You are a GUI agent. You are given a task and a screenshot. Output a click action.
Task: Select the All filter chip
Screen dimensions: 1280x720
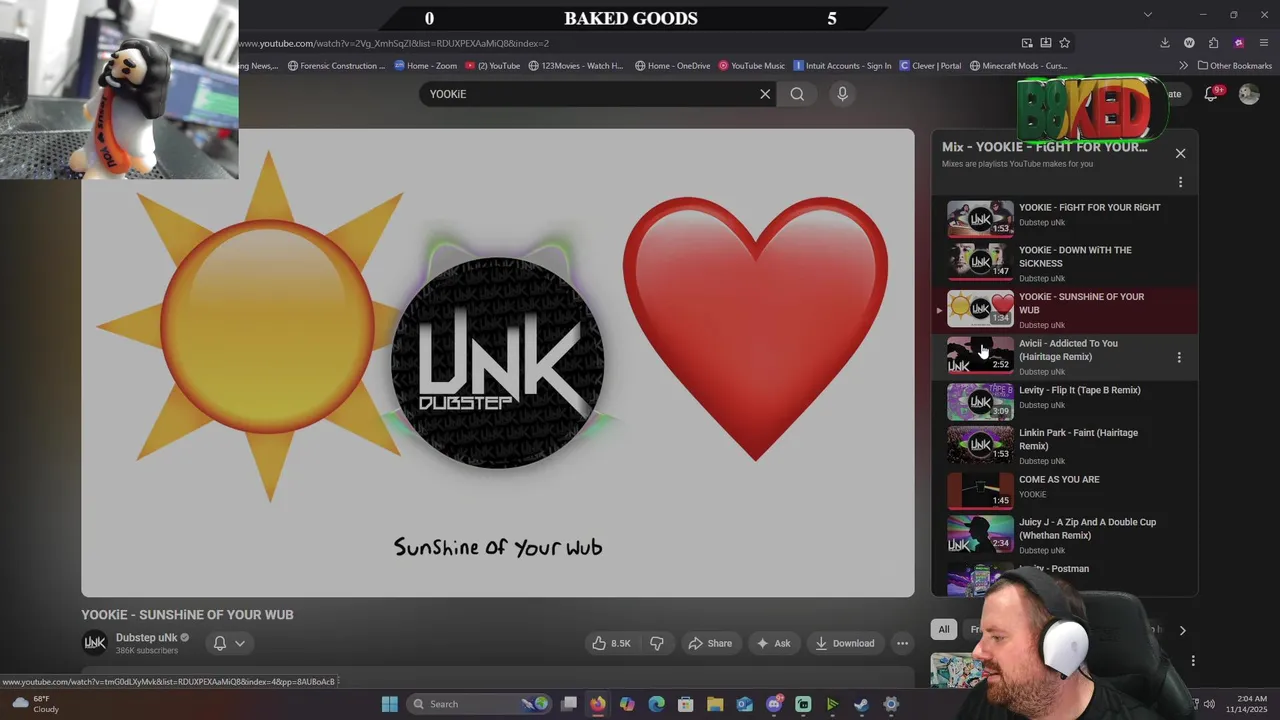943,629
